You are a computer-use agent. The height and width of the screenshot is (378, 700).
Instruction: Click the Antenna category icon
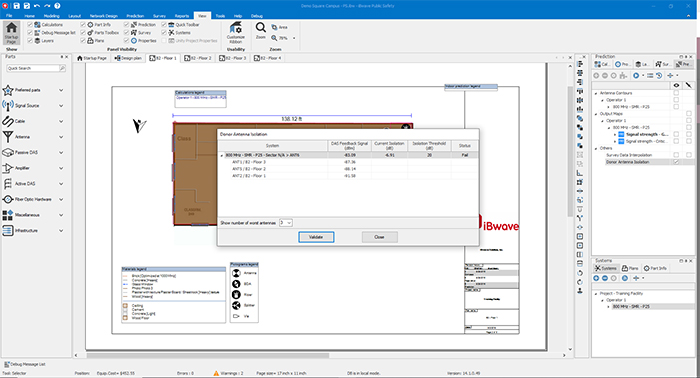click(8, 137)
